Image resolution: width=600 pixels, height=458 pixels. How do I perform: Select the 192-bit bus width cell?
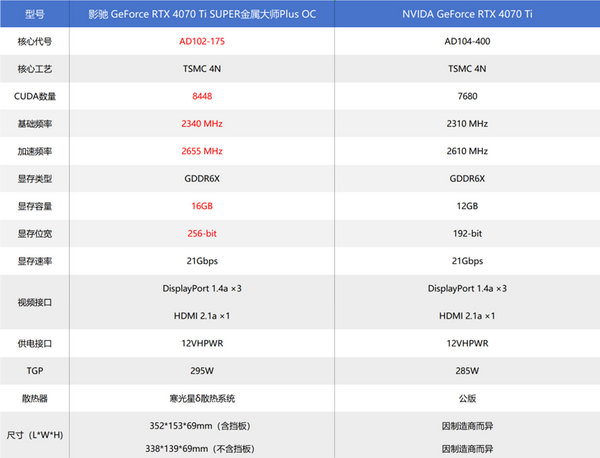pos(467,233)
